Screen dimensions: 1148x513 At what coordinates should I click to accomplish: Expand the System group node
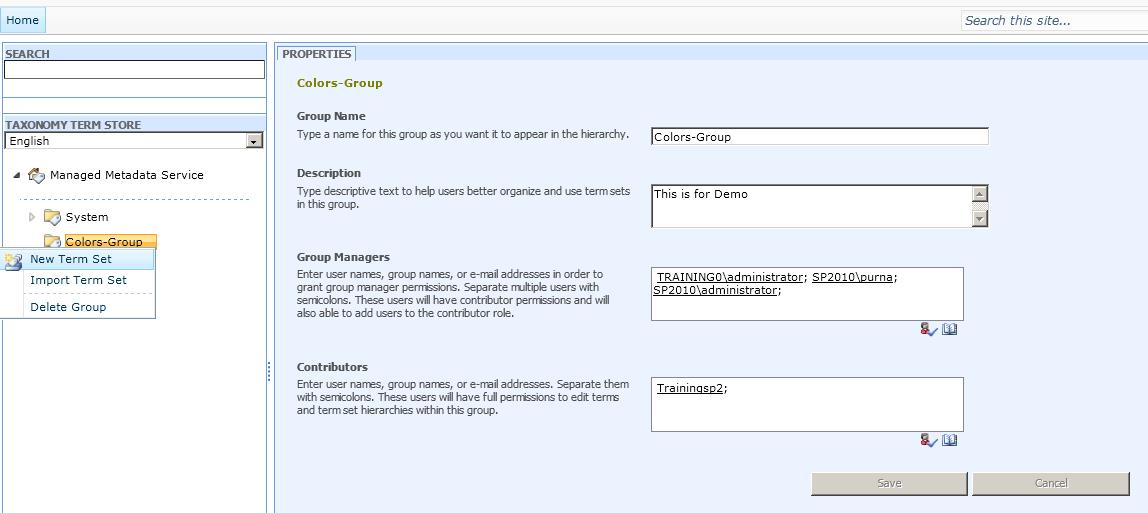coord(31,217)
